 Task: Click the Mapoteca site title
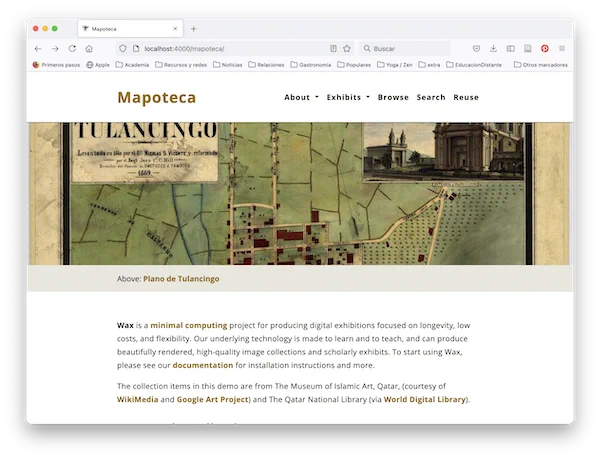pyautogui.click(x=157, y=98)
